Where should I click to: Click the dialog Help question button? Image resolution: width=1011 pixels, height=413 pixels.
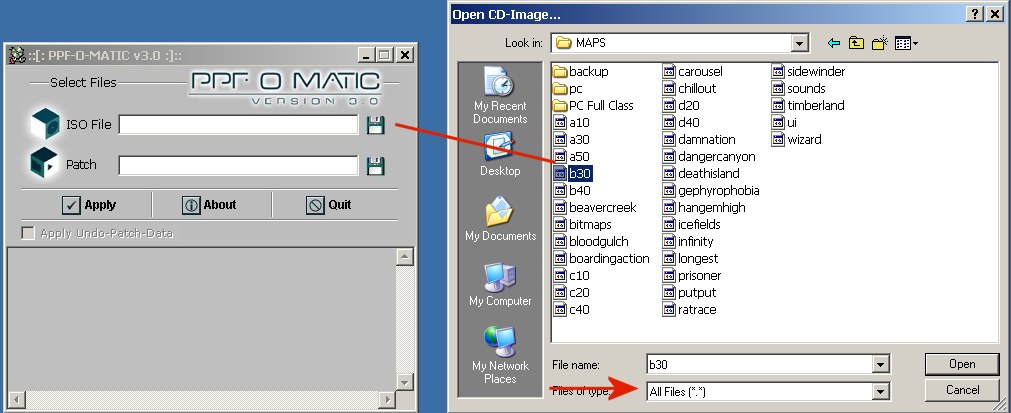[x=976, y=14]
